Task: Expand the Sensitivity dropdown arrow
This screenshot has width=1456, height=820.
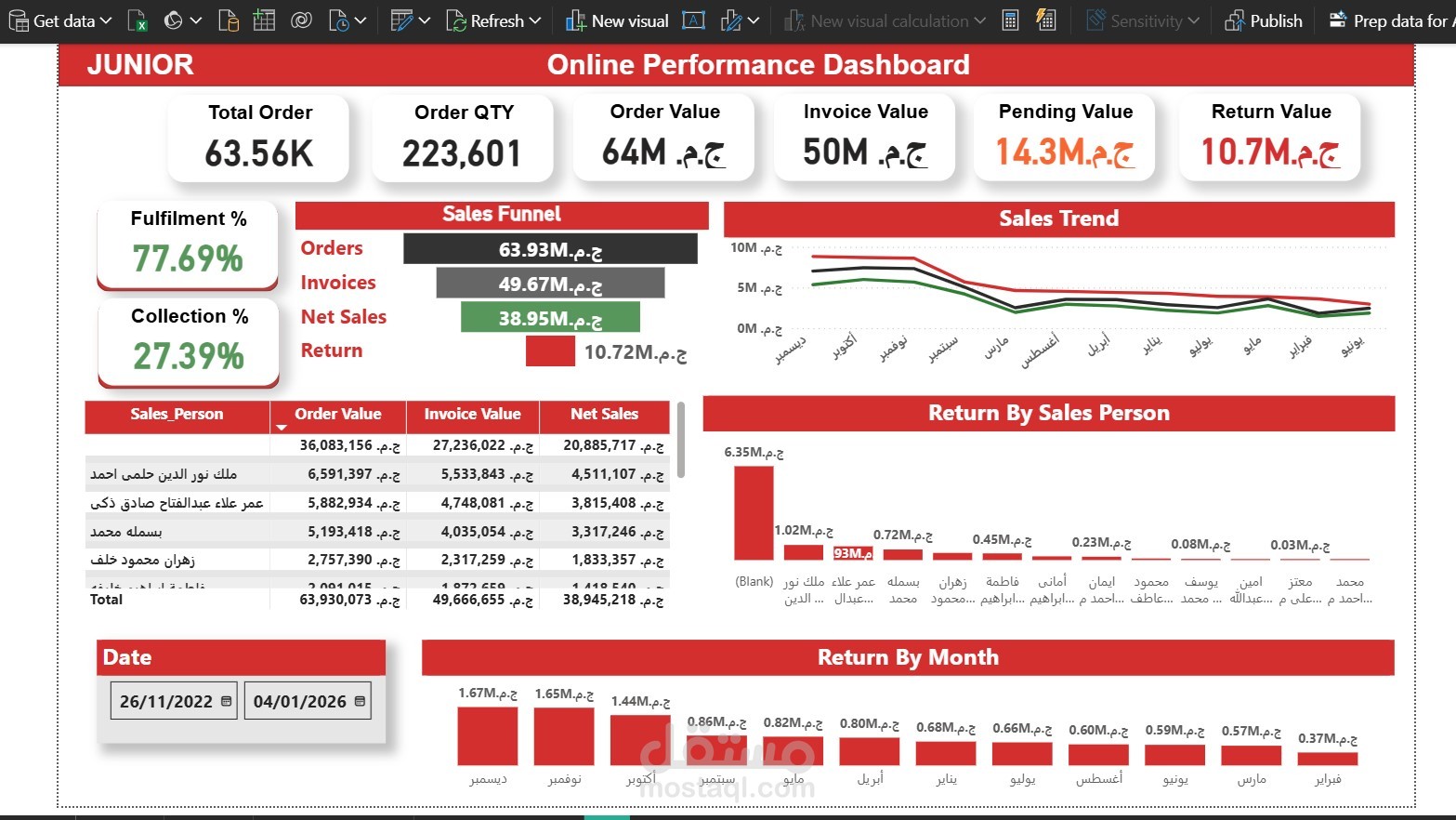Action: (x=1193, y=20)
